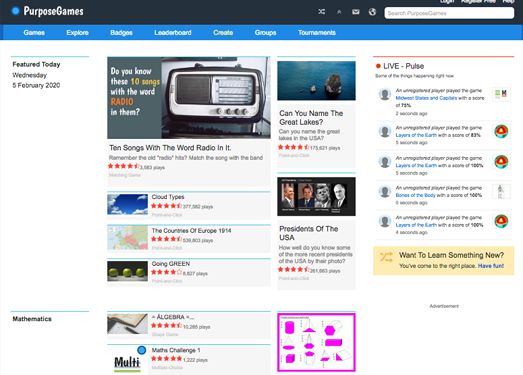Click the avatar beside Midwest States entry

coord(385,94)
